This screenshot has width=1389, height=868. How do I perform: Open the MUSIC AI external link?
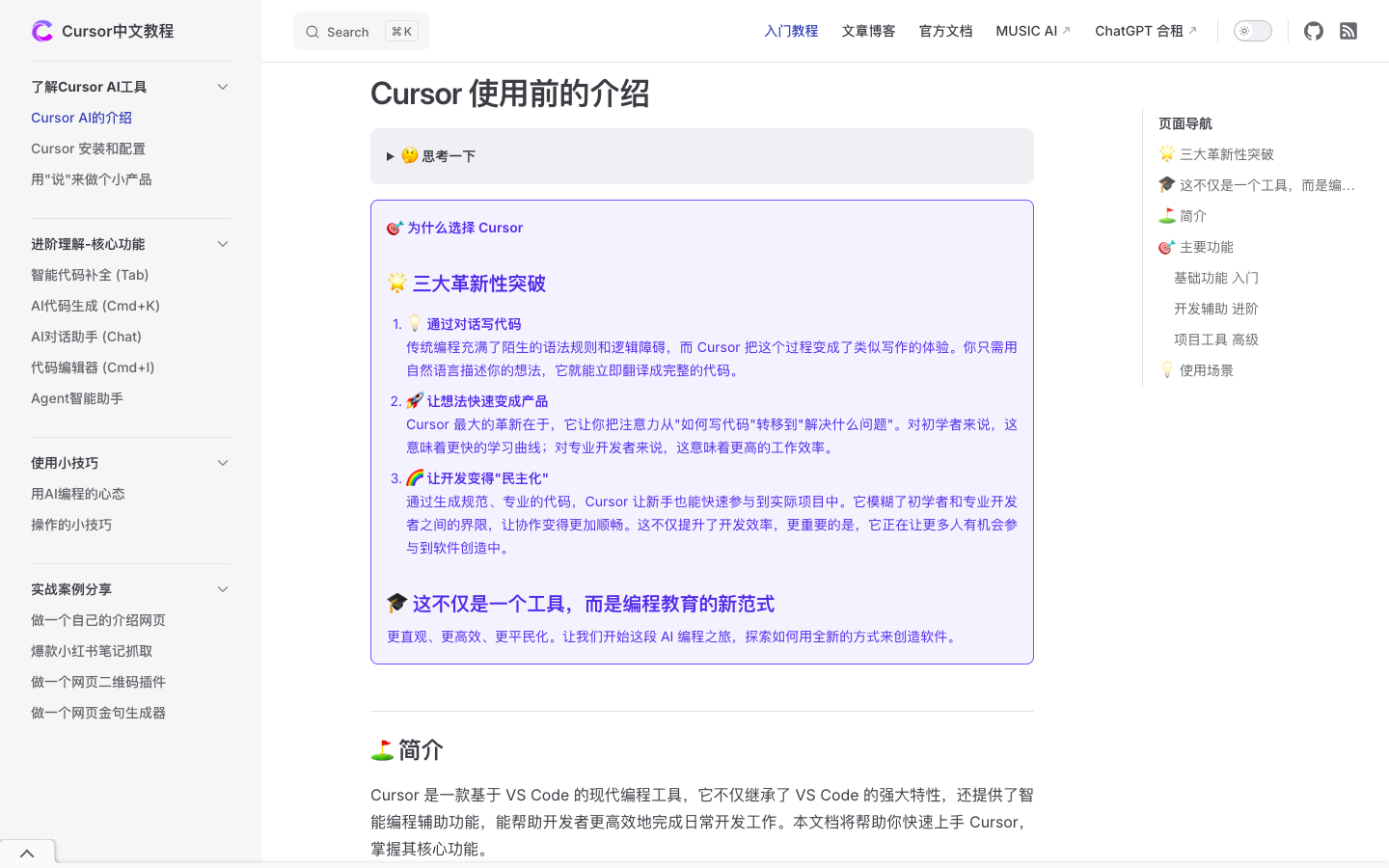point(1033,31)
